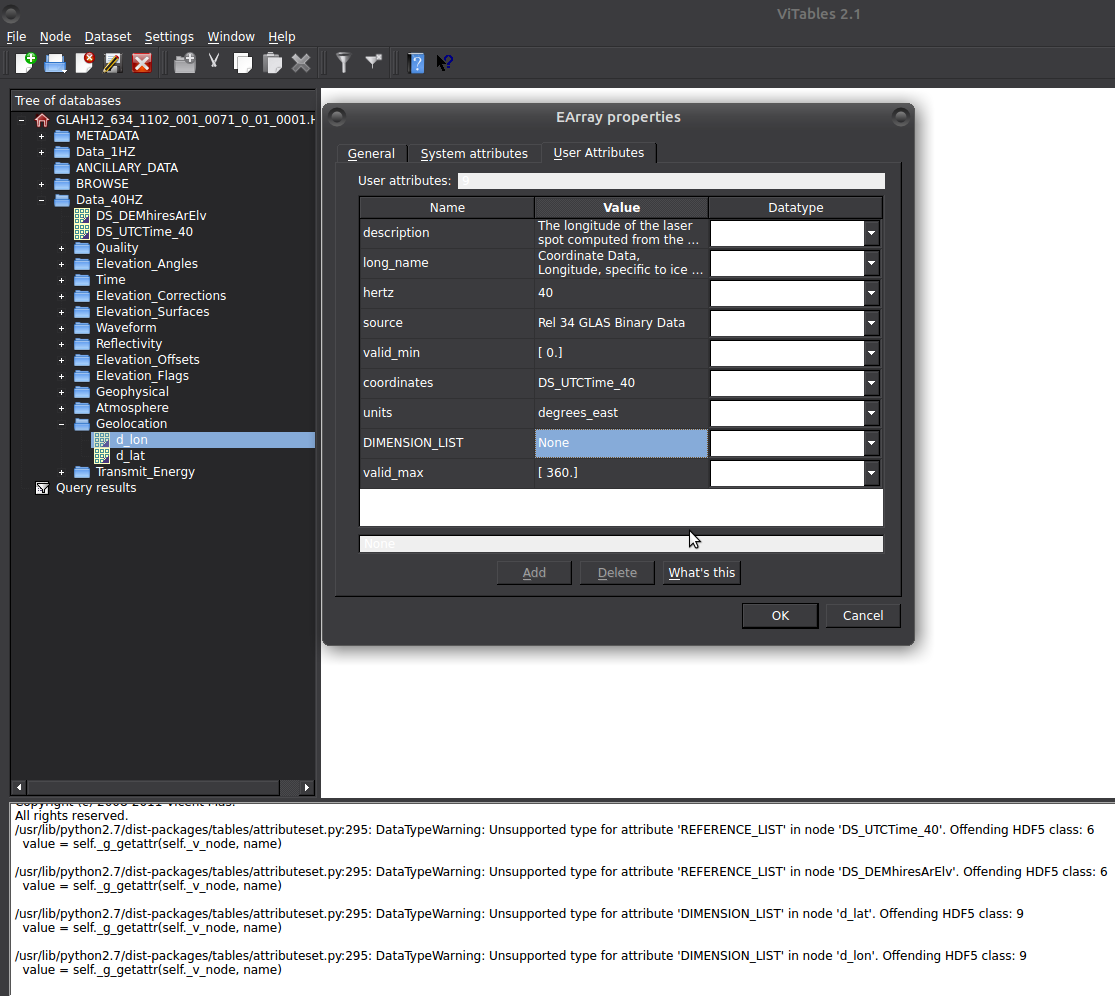The height and width of the screenshot is (996, 1115).
Task: Open the datatype dropdown for units attribute
Action: point(871,413)
